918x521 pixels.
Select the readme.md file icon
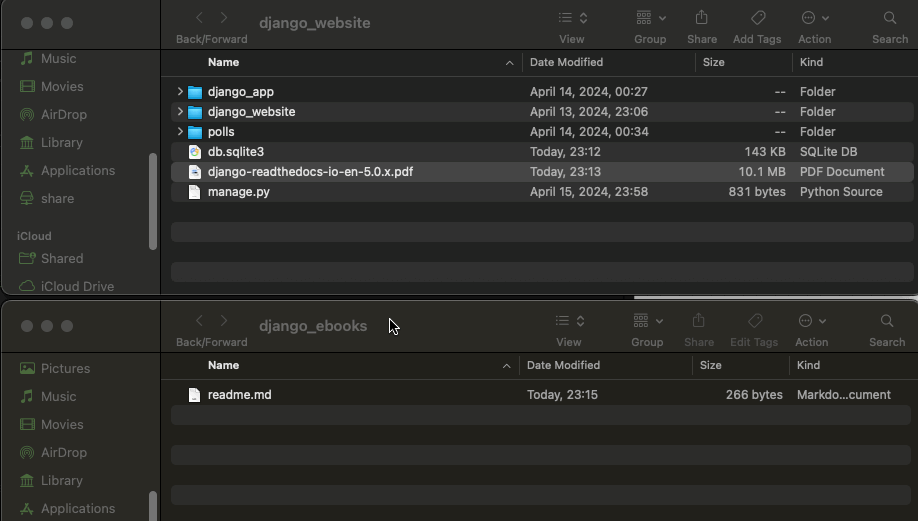[x=194, y=395]
